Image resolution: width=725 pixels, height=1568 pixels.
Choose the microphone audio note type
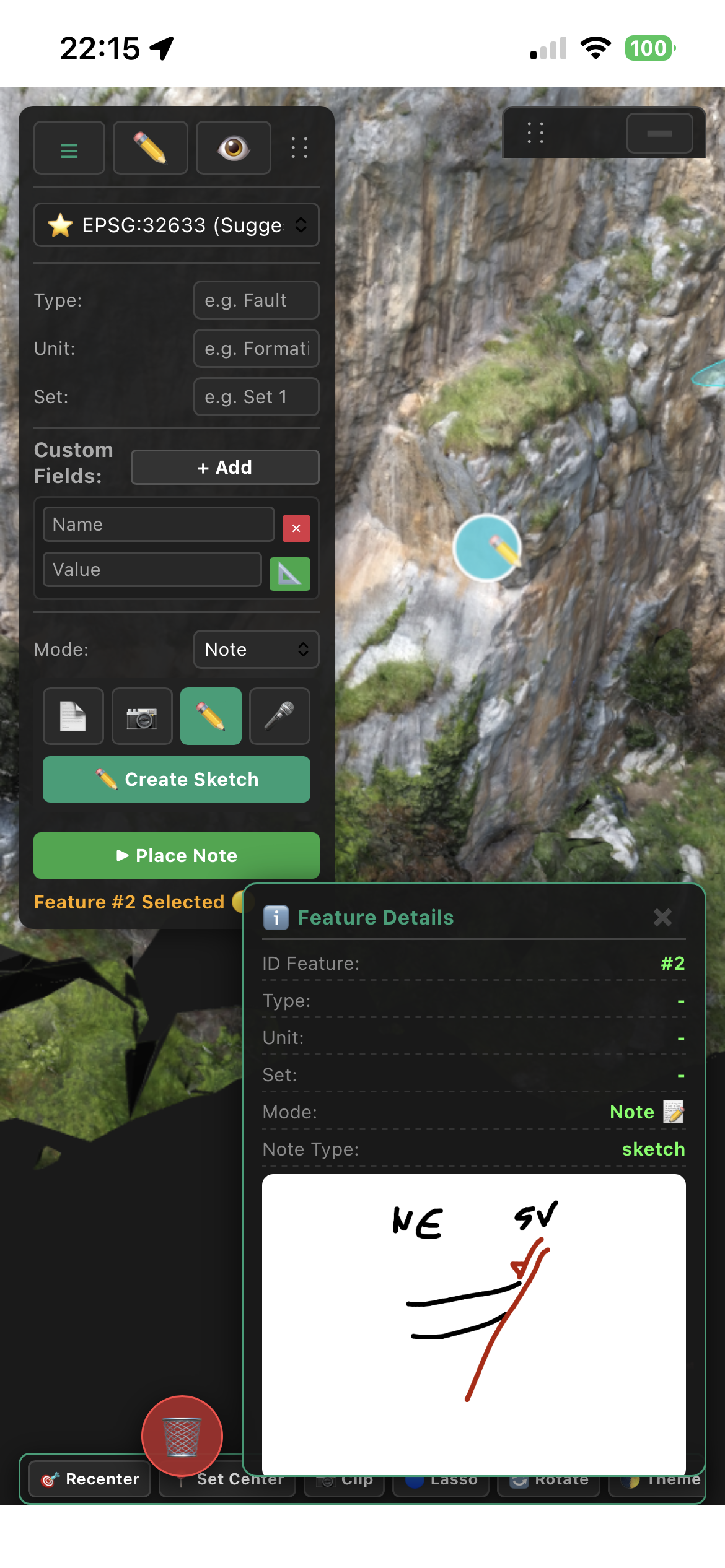pyautogui.click(x=279, y=716)
